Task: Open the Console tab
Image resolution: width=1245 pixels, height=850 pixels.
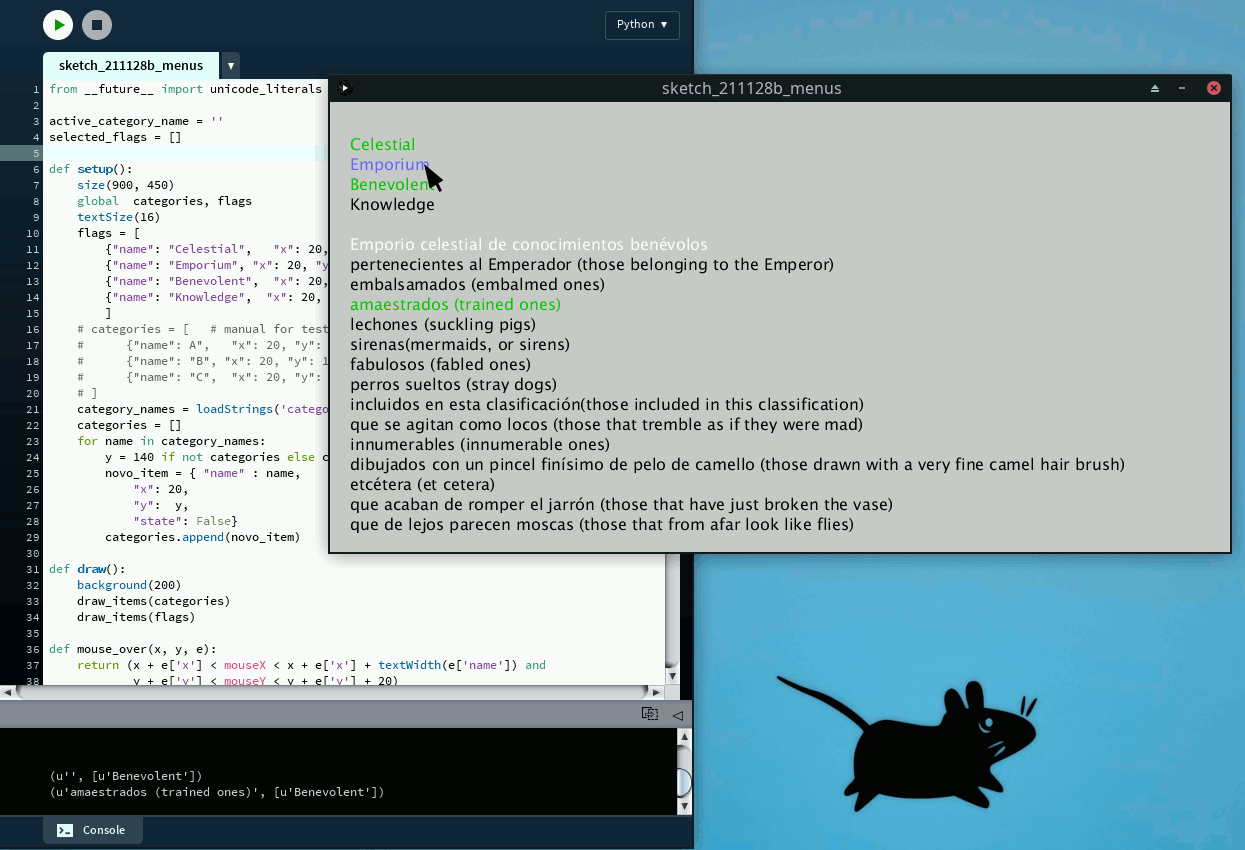Action: [93, 830]
